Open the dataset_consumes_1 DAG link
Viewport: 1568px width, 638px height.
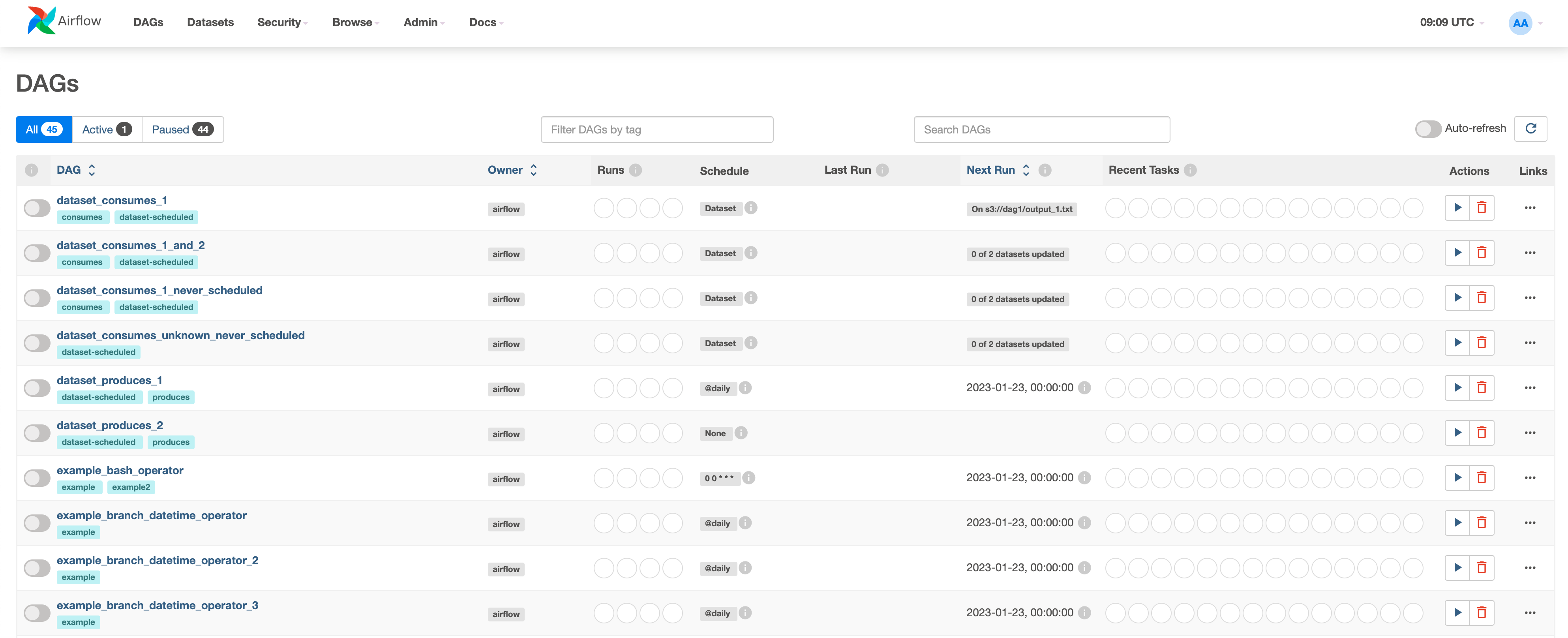pos(111,200)
